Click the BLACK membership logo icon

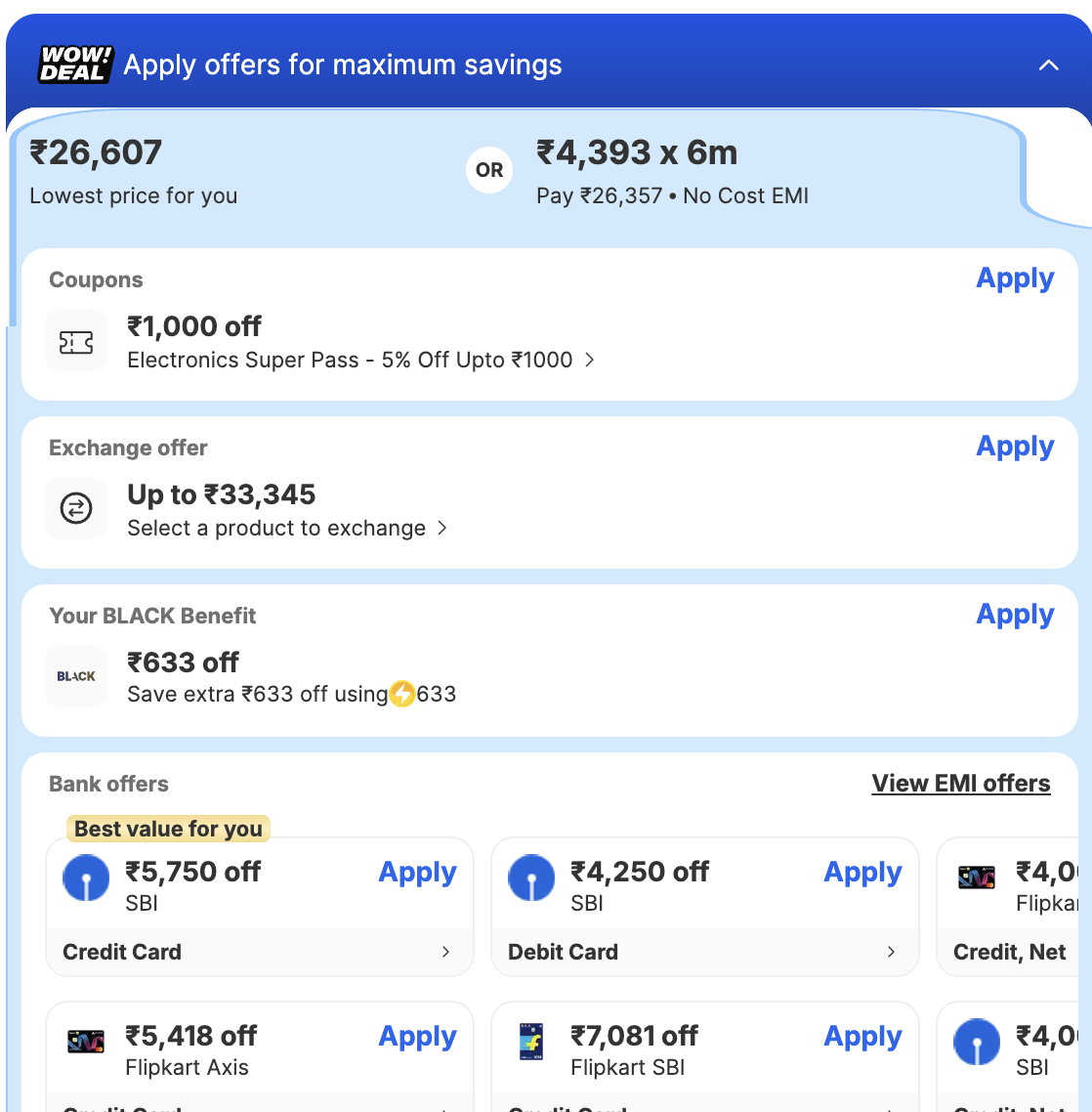(x=76, y=676)
